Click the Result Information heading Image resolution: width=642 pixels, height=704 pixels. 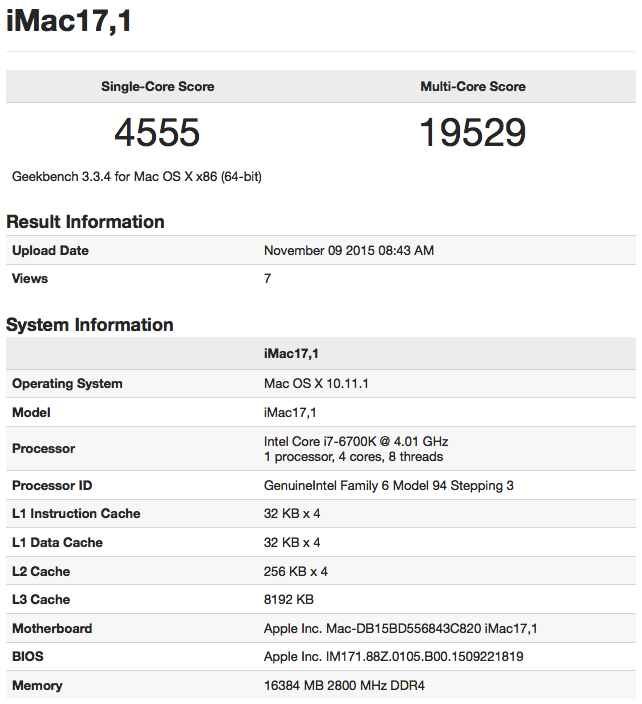pyautogui.click(x=85, y=222)
